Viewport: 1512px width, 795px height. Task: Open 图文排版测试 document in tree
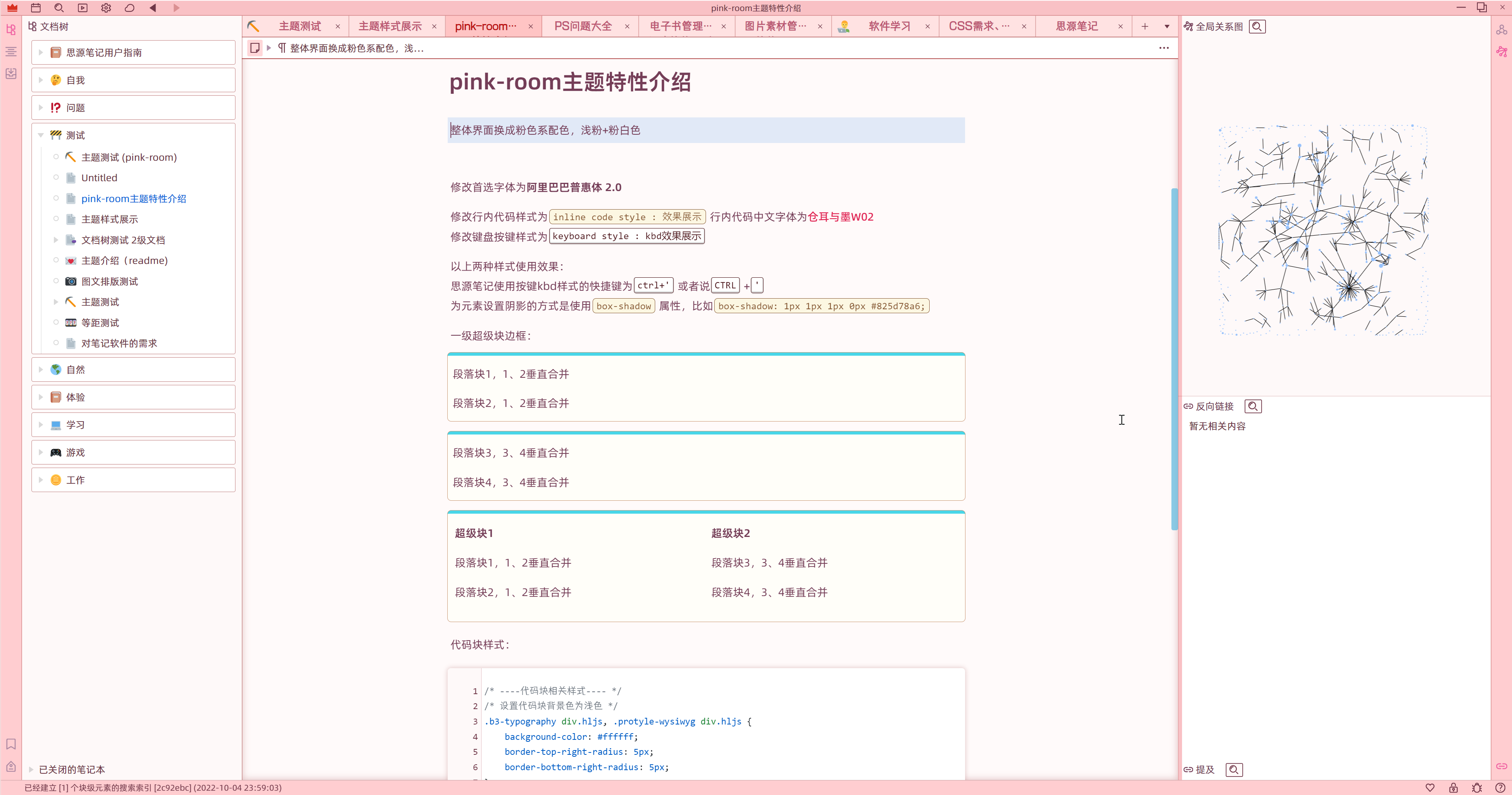[110, 281]
